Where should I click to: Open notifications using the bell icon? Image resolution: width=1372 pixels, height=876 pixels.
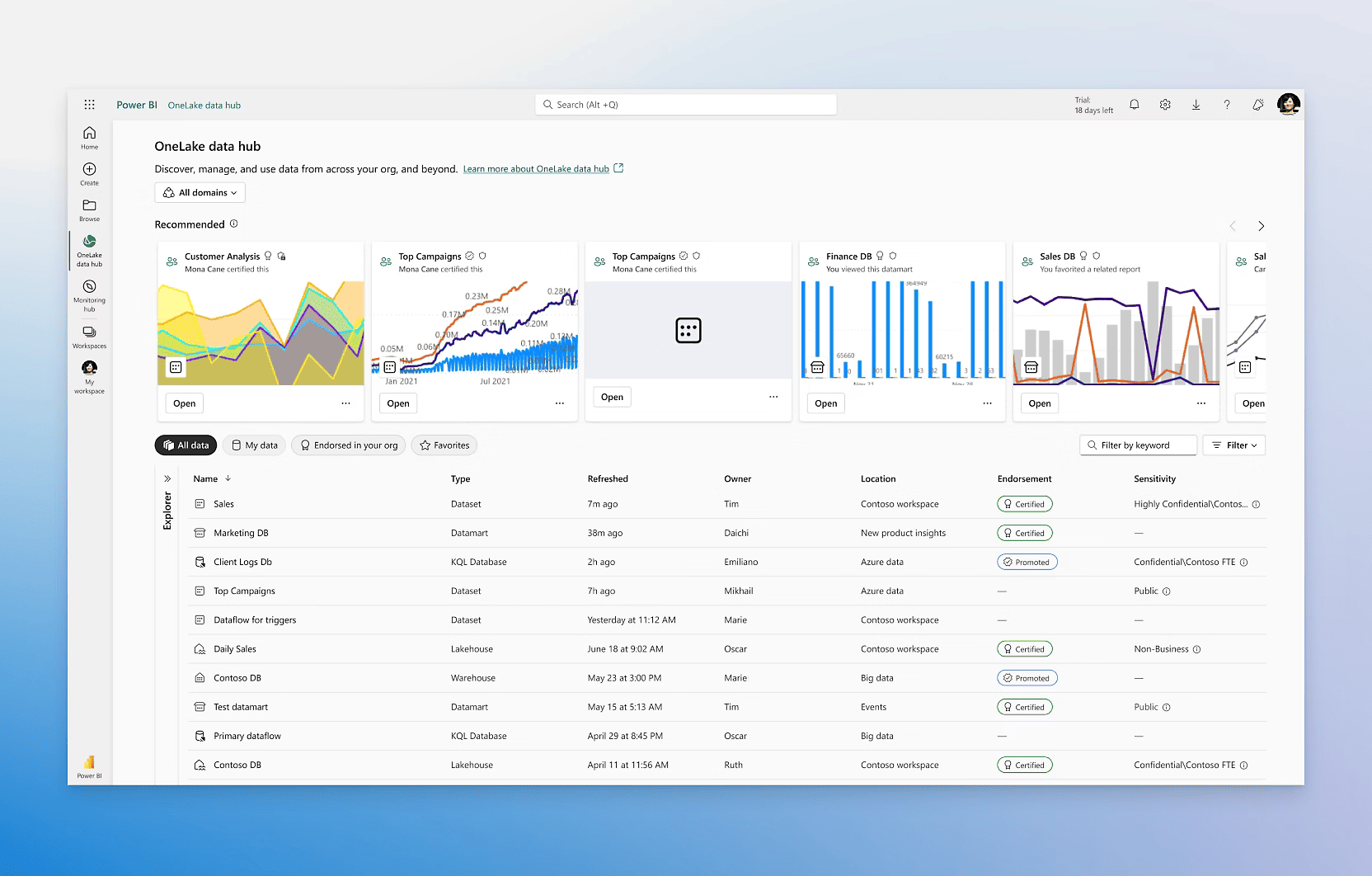coord(1134,105)
